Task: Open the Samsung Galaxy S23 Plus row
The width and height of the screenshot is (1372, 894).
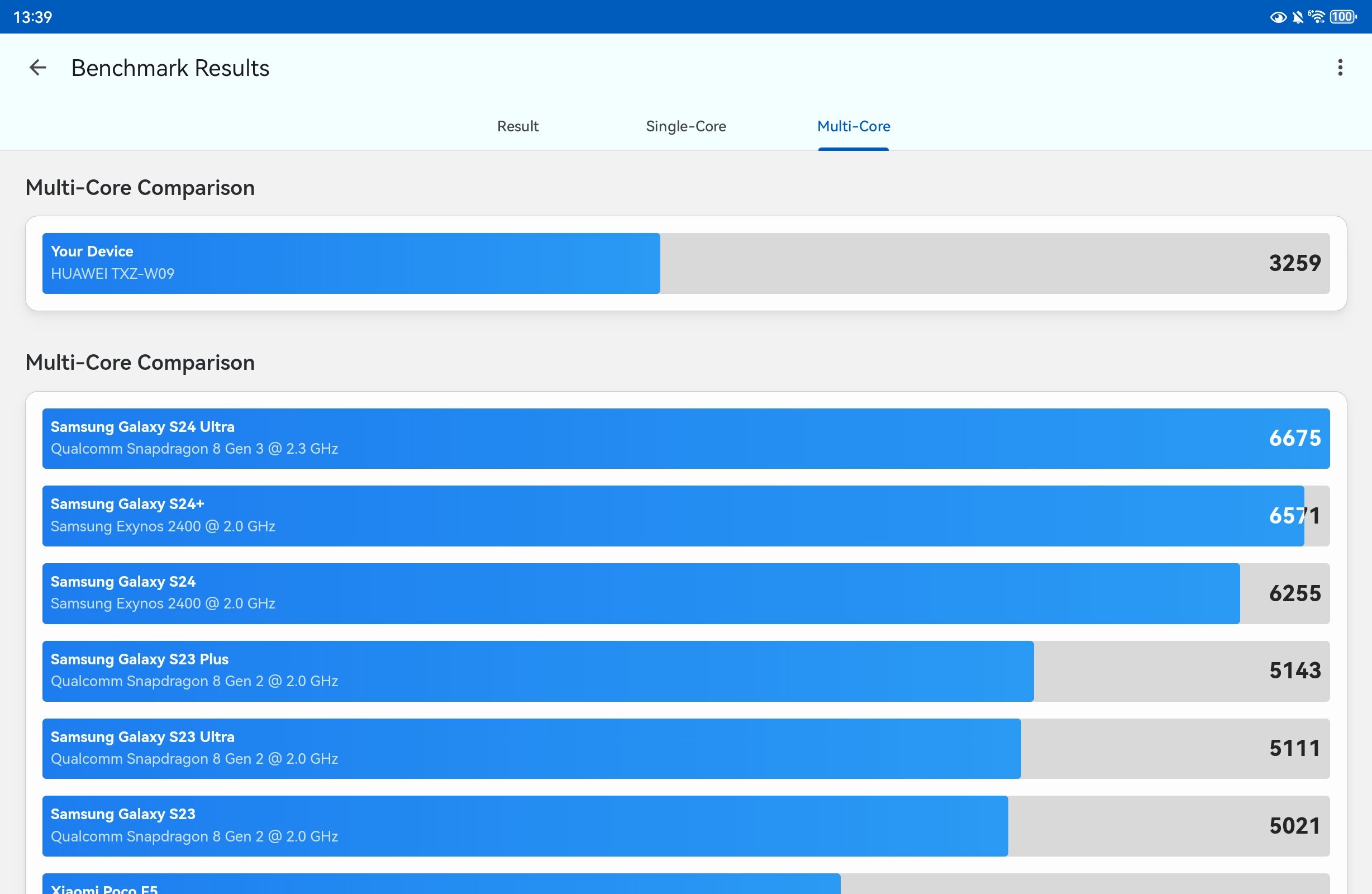Action: [x=686, y=671]
